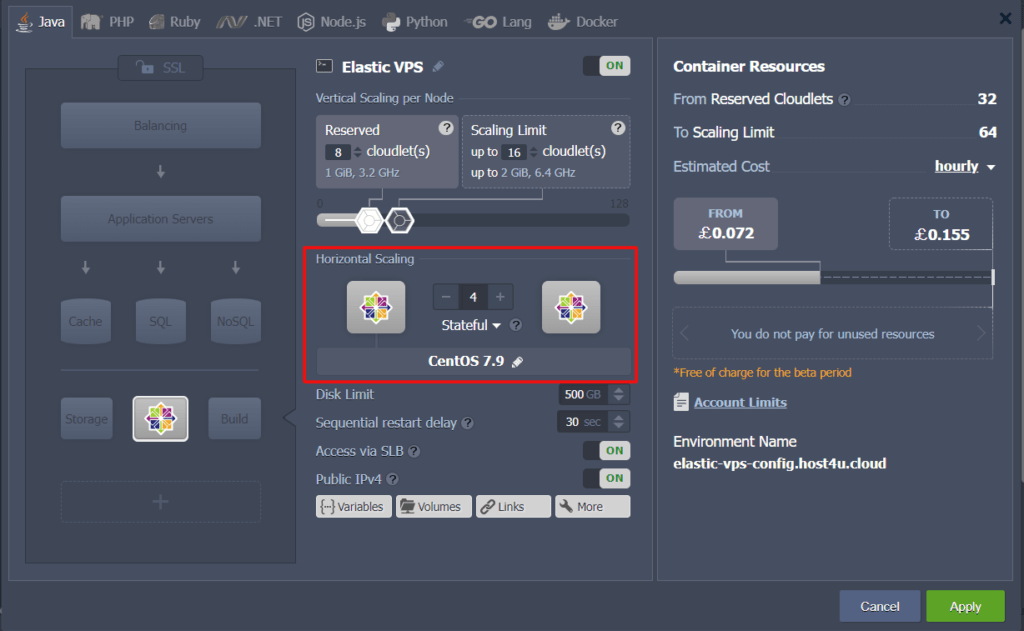Show help for Access via SLB
Screen dimensions: 1024x631
coord(414,451)
